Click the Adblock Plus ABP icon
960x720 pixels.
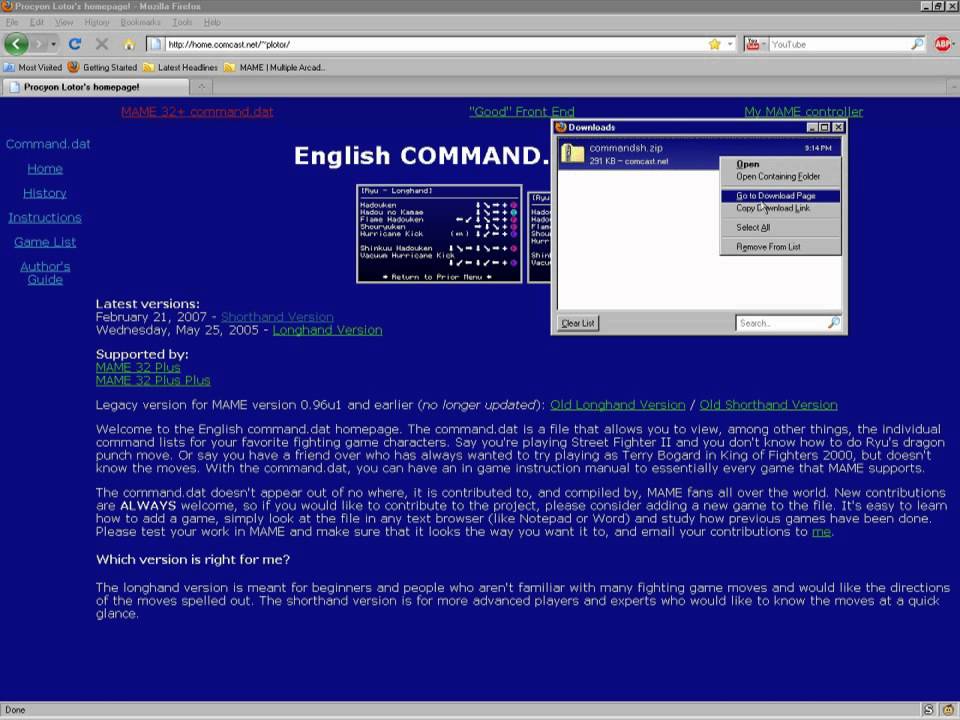click(x=943, y=44)
